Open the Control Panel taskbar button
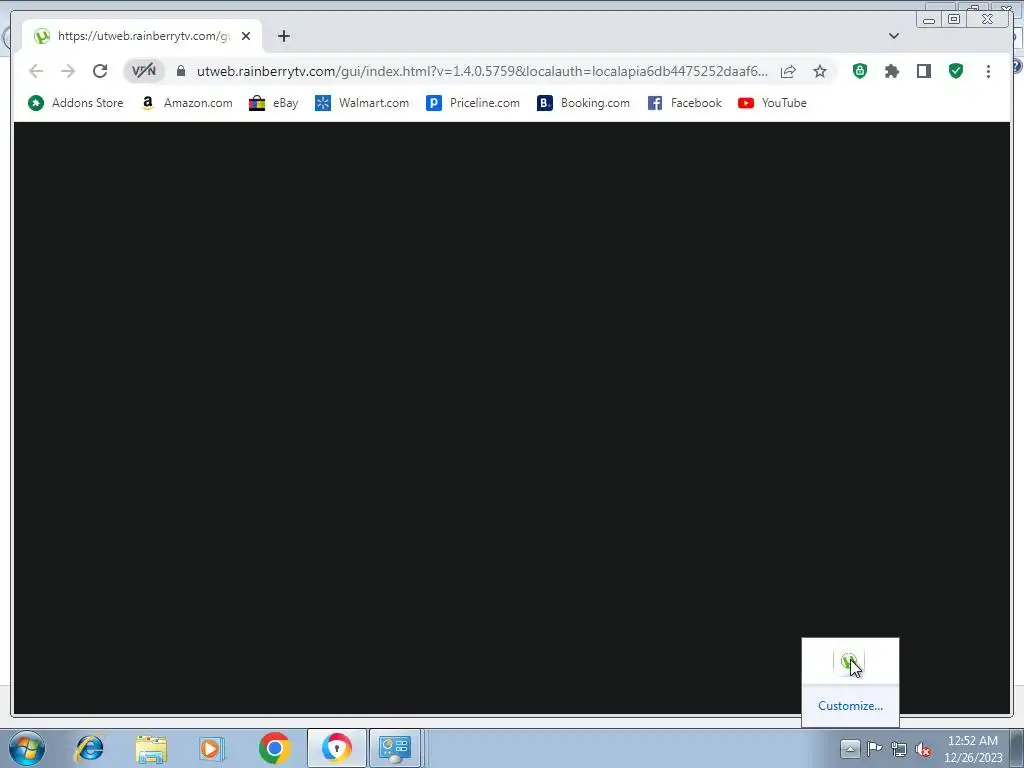Viewport: 1024px width, 768px height. click(x=395, y=748)
